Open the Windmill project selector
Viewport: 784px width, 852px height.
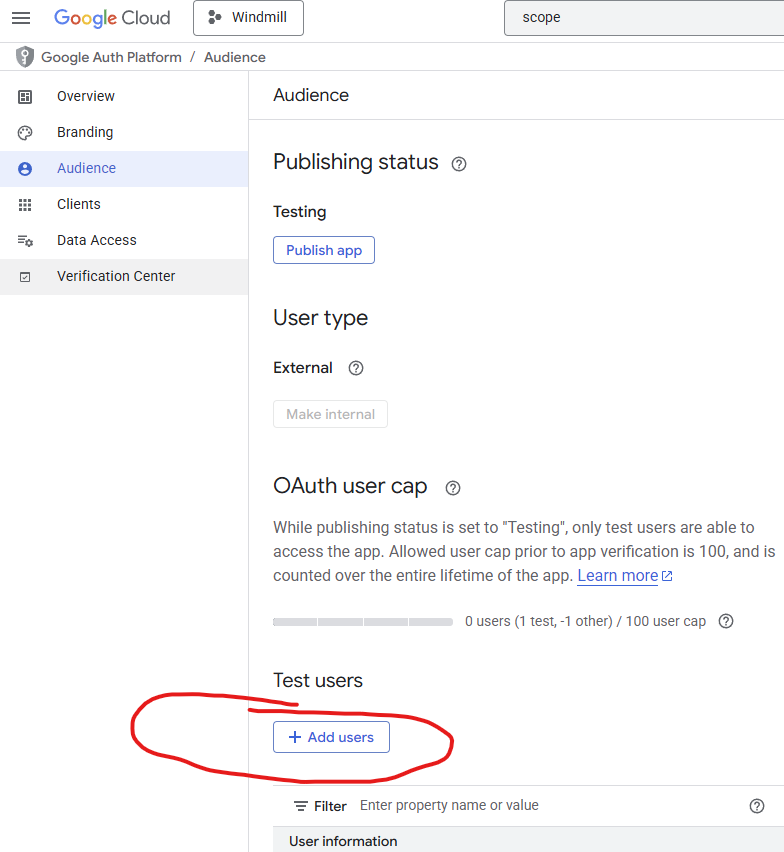click(x=248, y=18)
